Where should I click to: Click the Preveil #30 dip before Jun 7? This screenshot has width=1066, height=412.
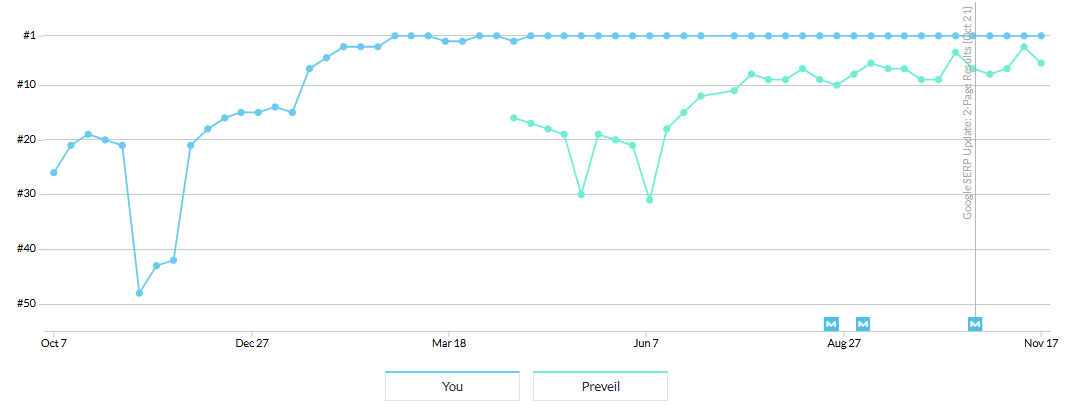[581, 195]
